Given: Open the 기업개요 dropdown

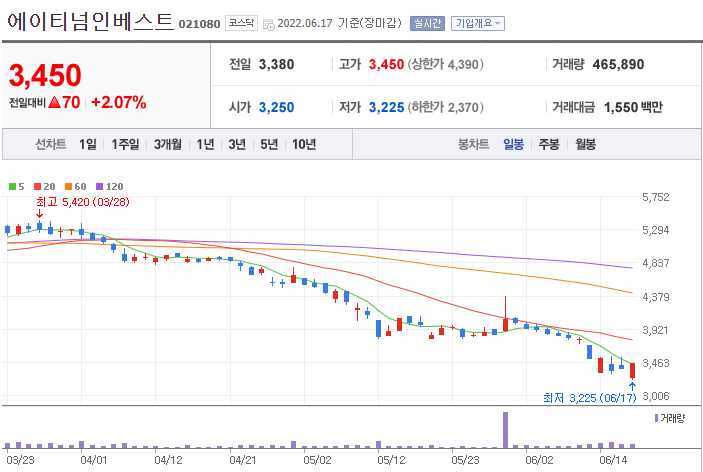Looking at the screenshot, I should pos(477,23).
